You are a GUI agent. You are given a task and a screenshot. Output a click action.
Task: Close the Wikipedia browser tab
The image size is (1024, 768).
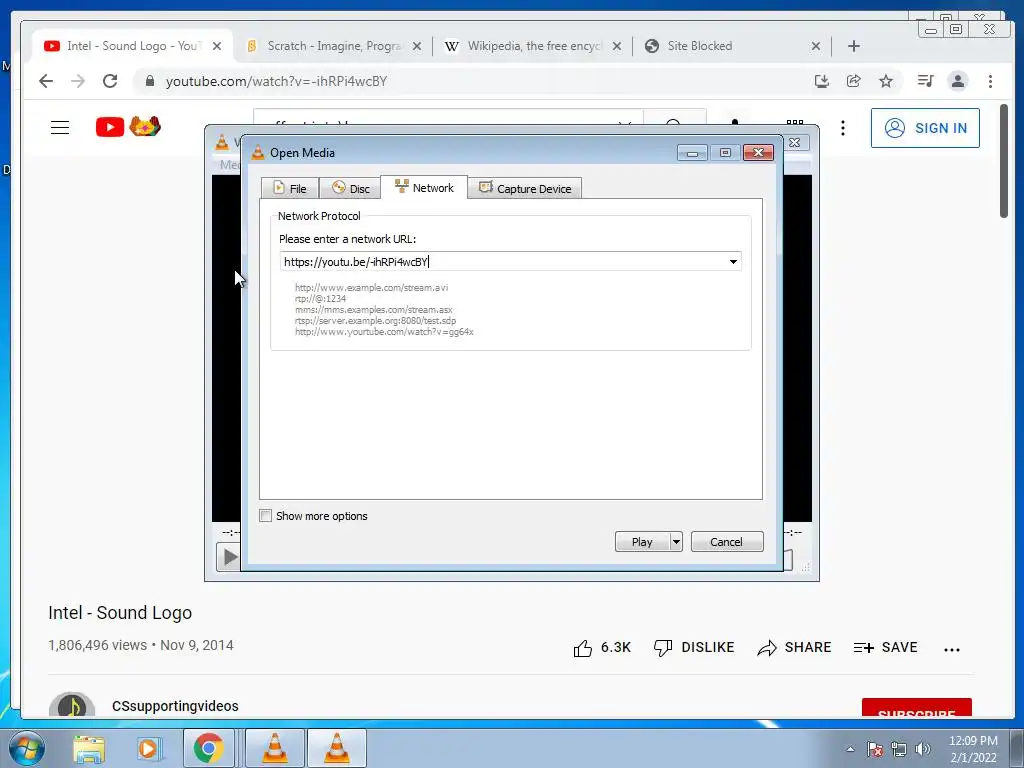tap(616, 46)
